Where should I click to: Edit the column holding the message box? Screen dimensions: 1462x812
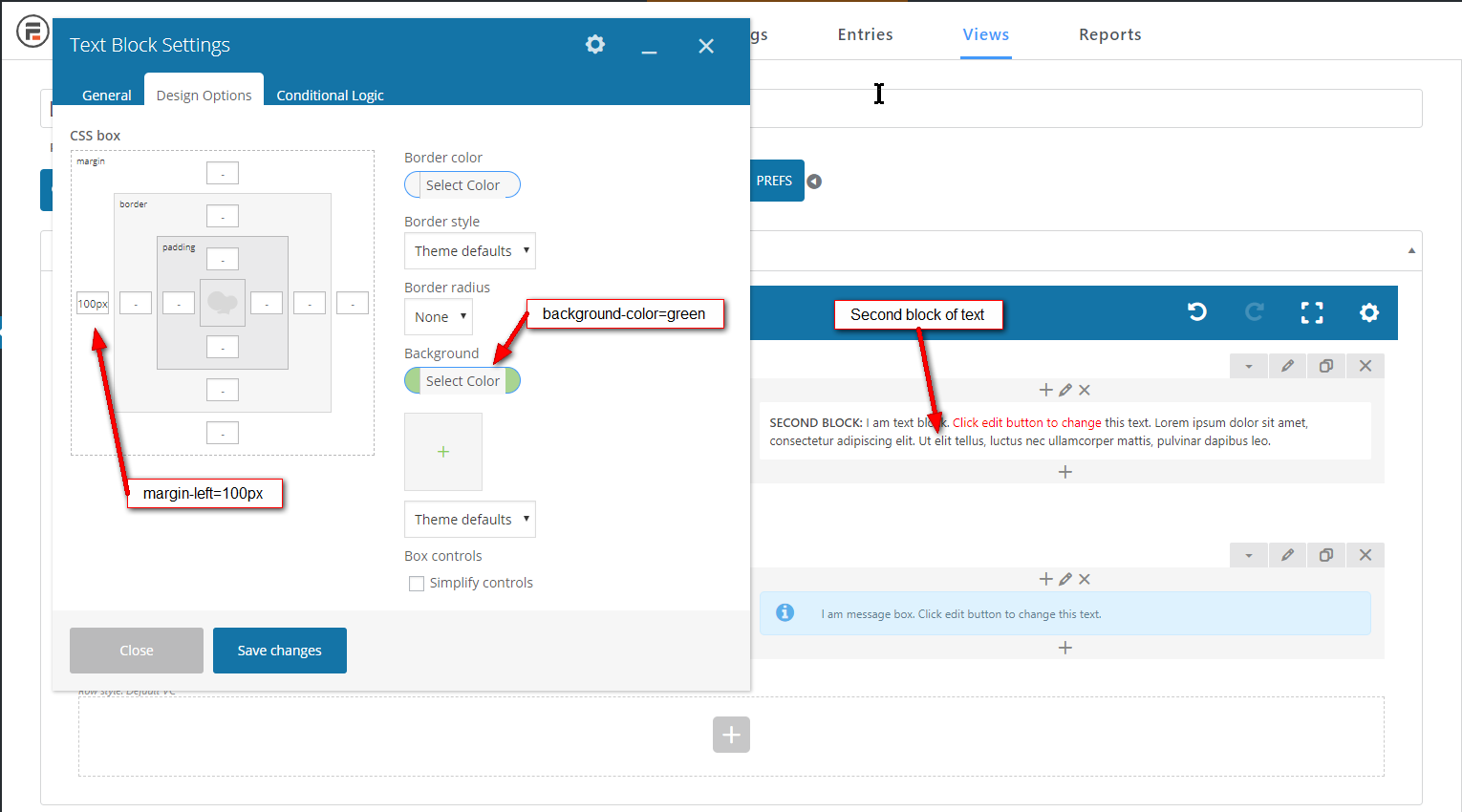coord(1065,579)
